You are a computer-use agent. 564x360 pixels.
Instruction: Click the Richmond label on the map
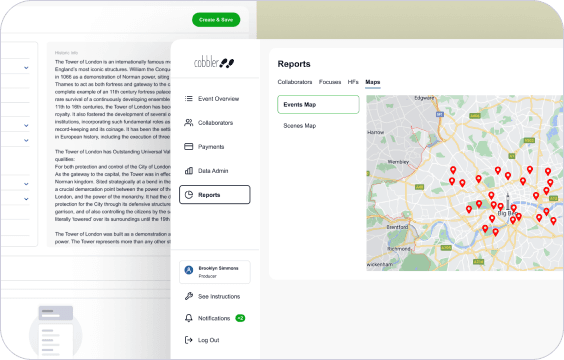(x=399, y=249)
